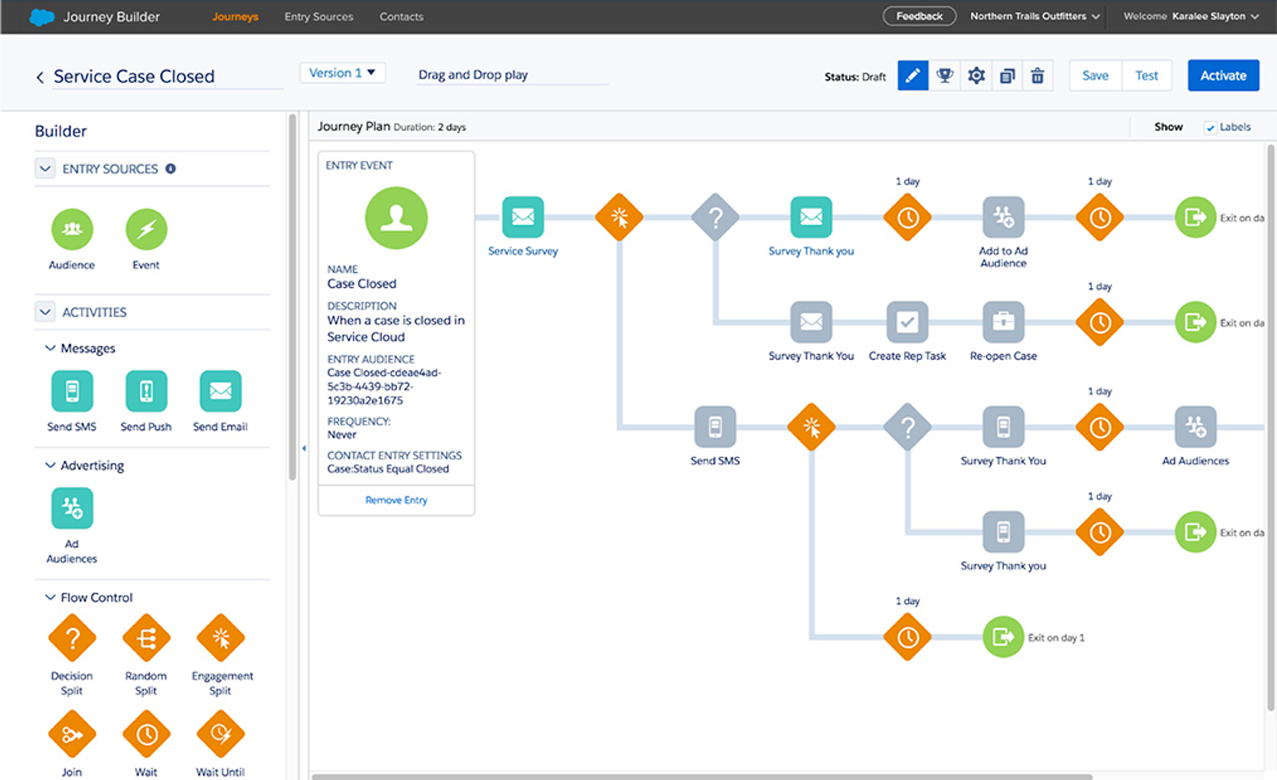Image resolution: width=1277 pixels, height=780 pixels.
Task: Open the entry event person icon
Action: pos(396,217)
